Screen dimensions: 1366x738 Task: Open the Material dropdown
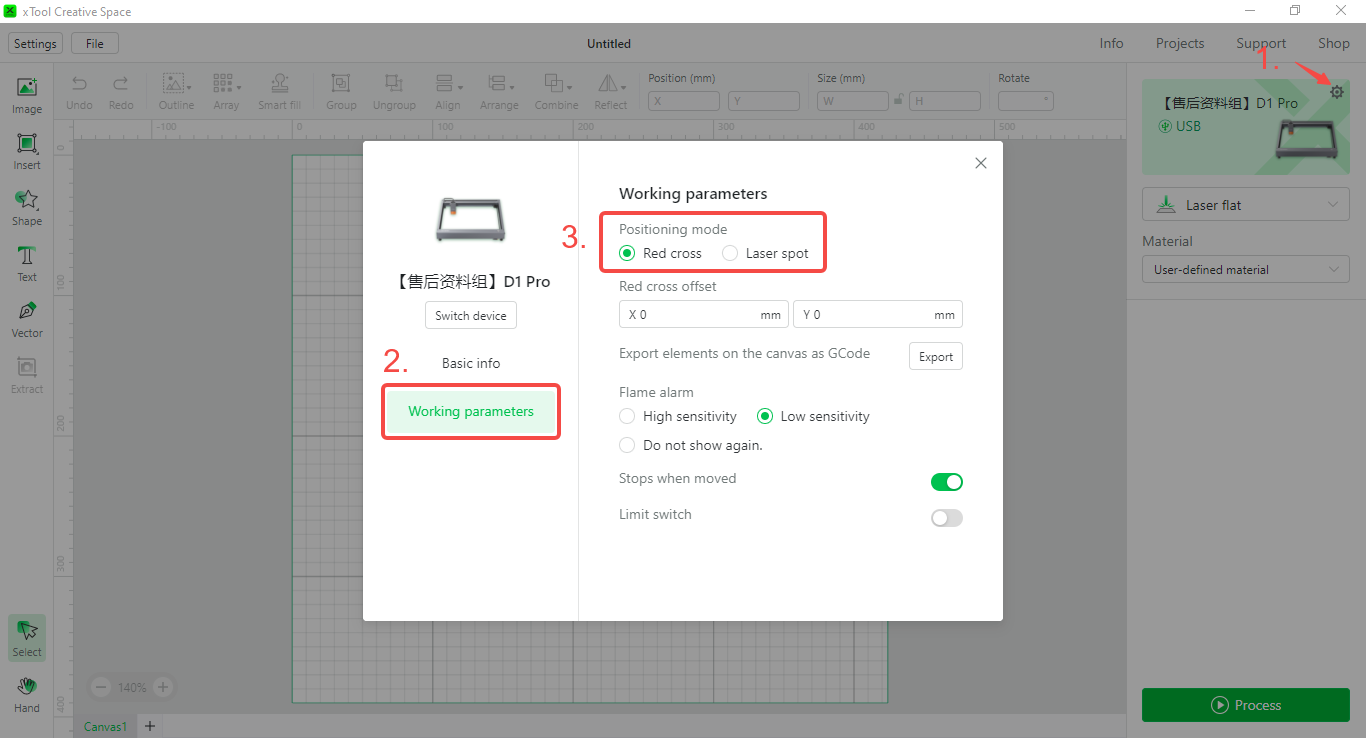pos(1245,269)
